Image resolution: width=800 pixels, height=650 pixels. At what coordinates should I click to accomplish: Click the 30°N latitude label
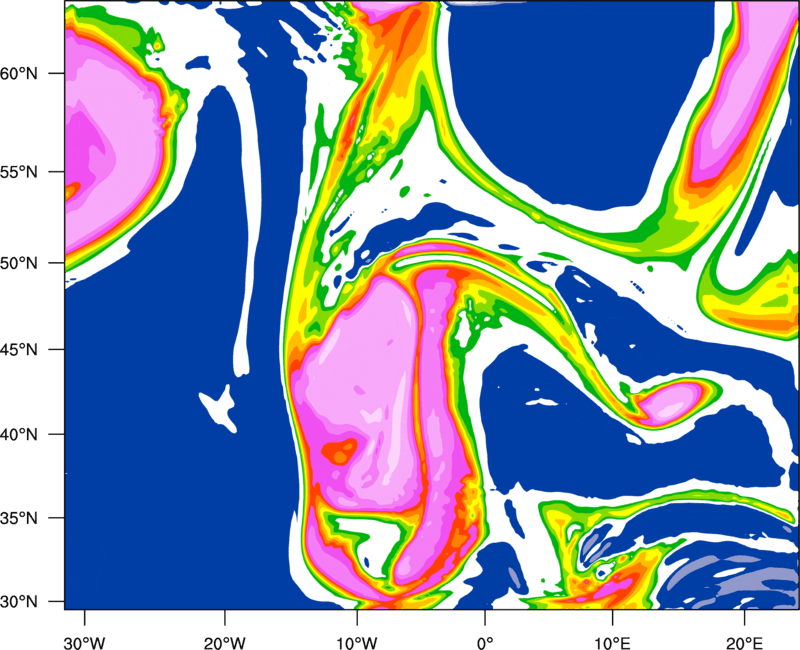click(x=19, y=602)
